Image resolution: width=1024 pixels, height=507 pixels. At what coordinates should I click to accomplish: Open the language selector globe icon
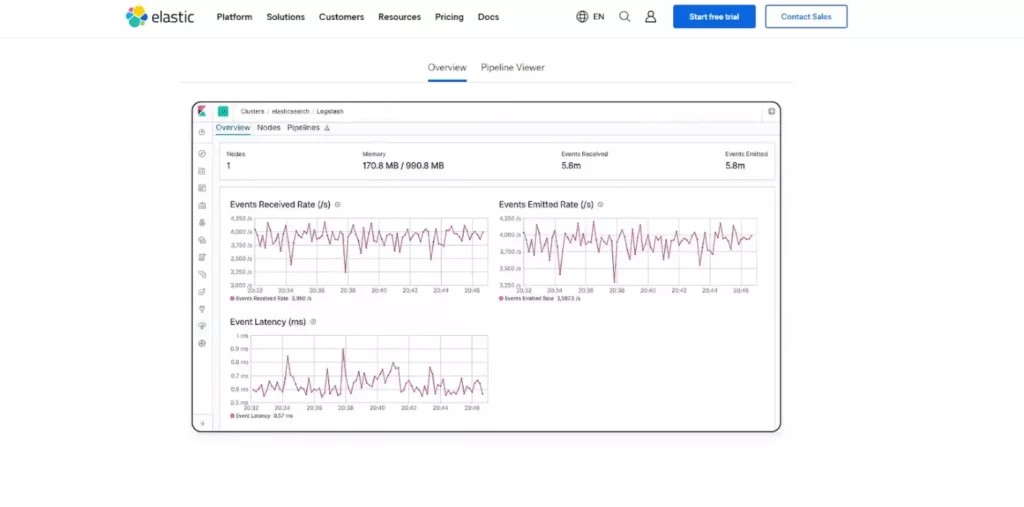tap(582, 17)
